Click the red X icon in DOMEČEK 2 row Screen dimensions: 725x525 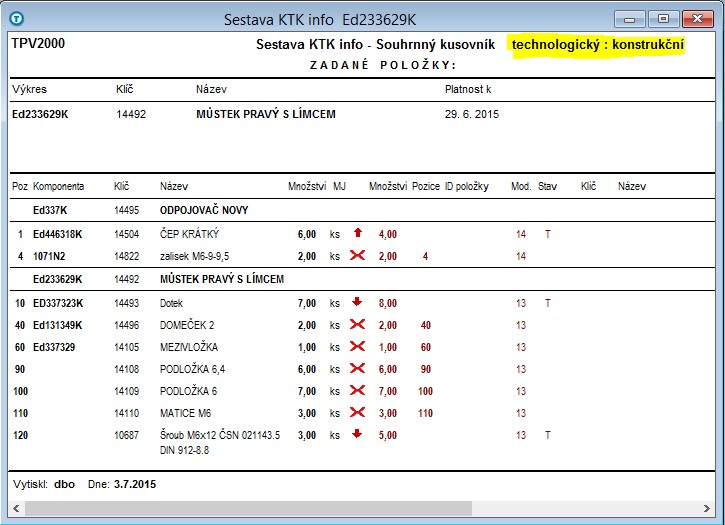357,325
